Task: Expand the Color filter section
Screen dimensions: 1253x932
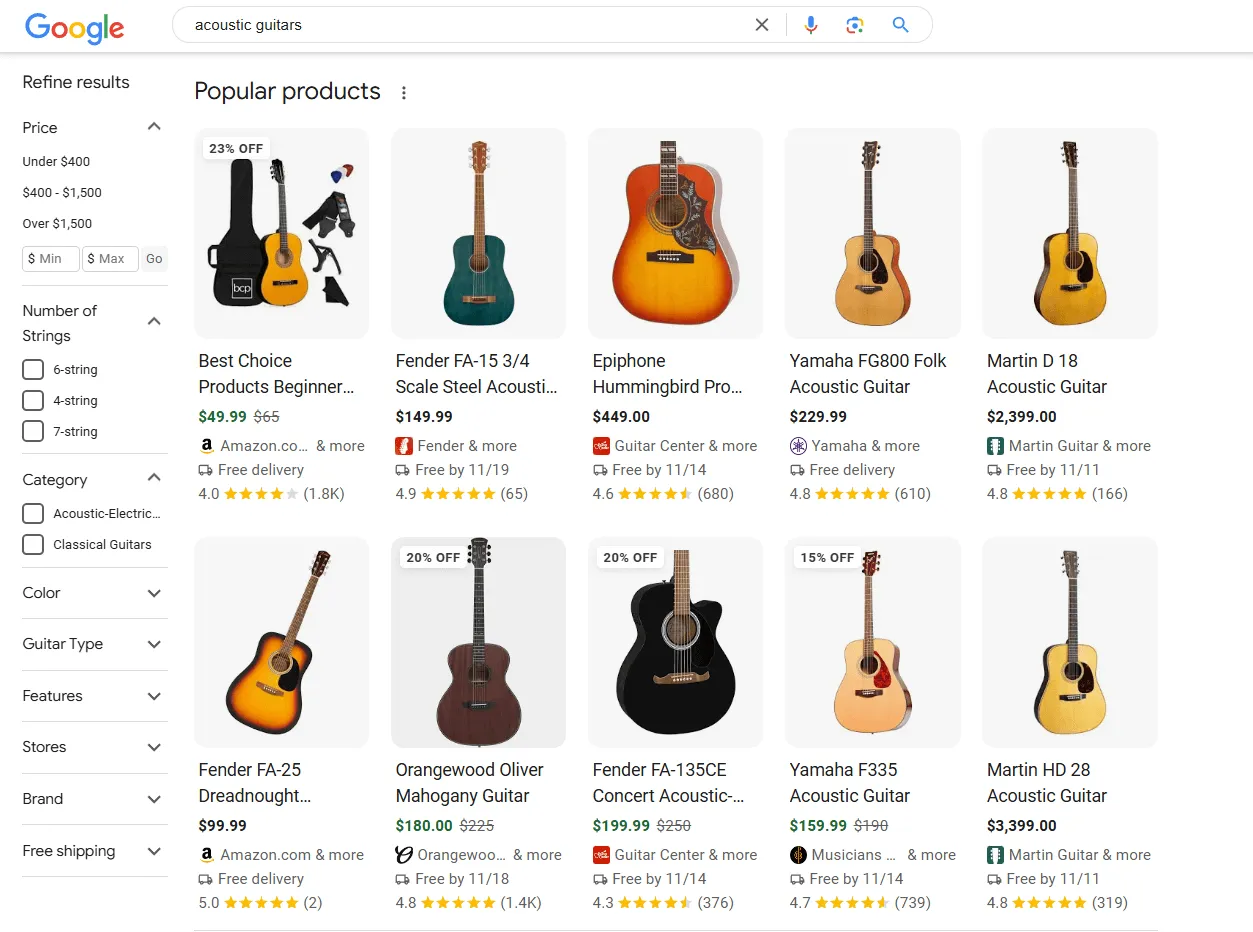Action: [x=154, y=592]
